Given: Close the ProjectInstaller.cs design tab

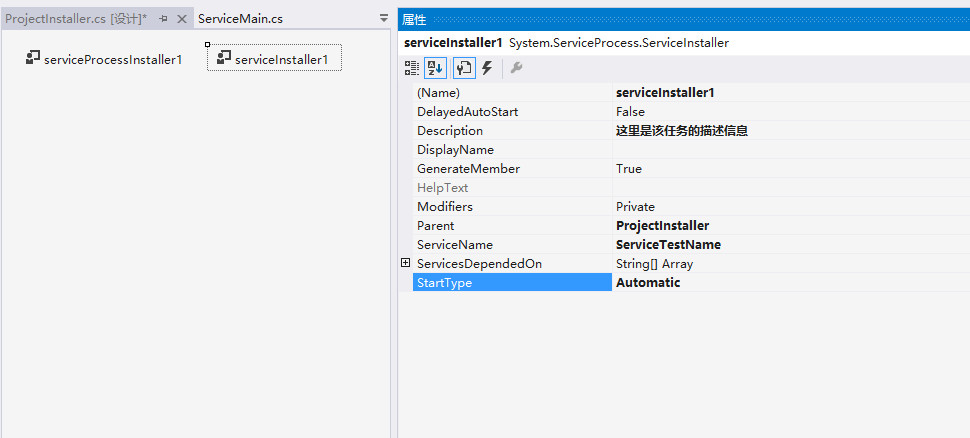Looking at the screenshot, I should [x=182, y=19].
